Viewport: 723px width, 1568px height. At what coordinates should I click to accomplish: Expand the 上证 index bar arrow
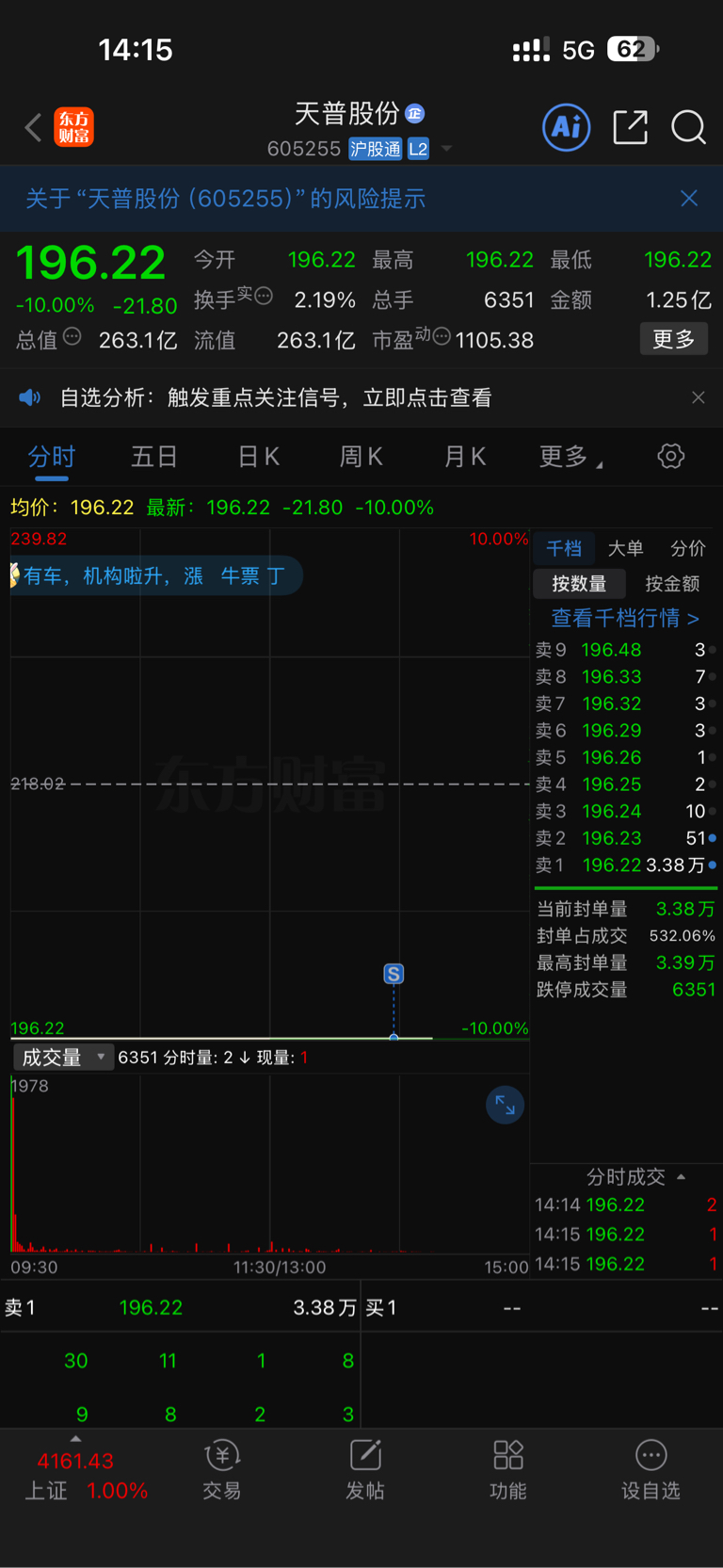coord(75,1438)
